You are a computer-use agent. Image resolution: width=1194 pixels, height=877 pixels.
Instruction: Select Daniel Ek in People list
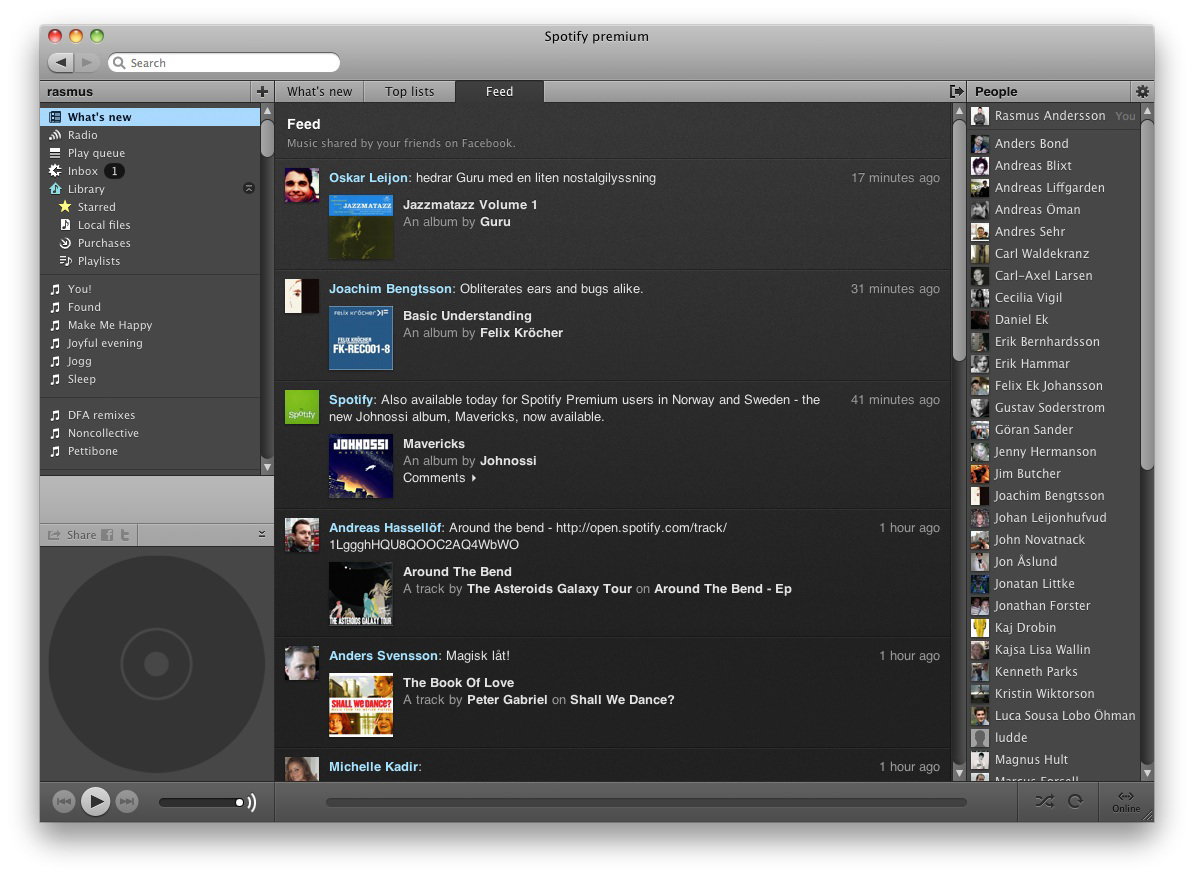[1054, 320]
